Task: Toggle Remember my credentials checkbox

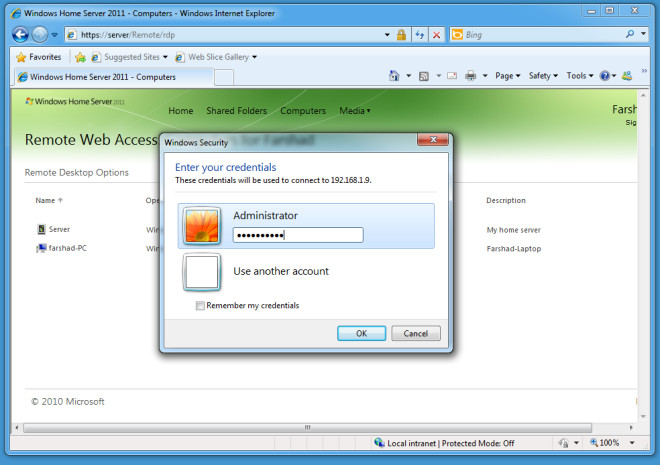Action: [200, 306]
